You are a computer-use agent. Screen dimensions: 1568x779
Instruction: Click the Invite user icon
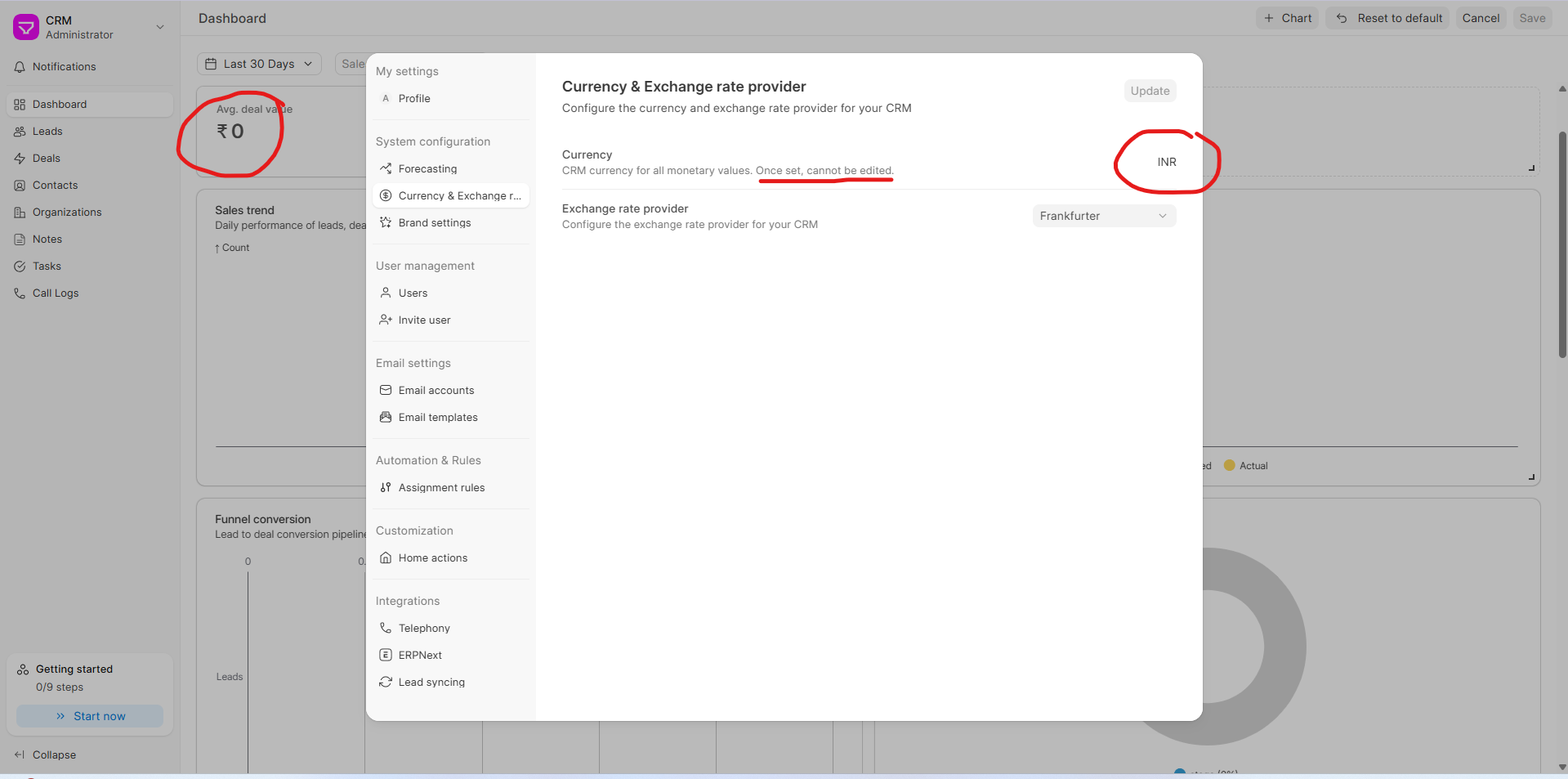386,320
